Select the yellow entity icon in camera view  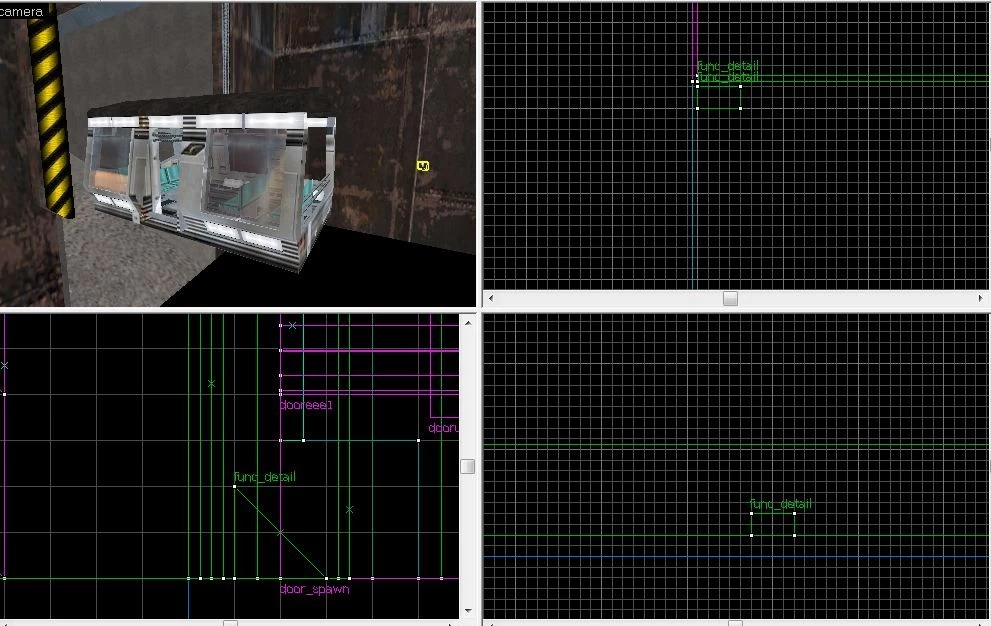click(423, 166)
